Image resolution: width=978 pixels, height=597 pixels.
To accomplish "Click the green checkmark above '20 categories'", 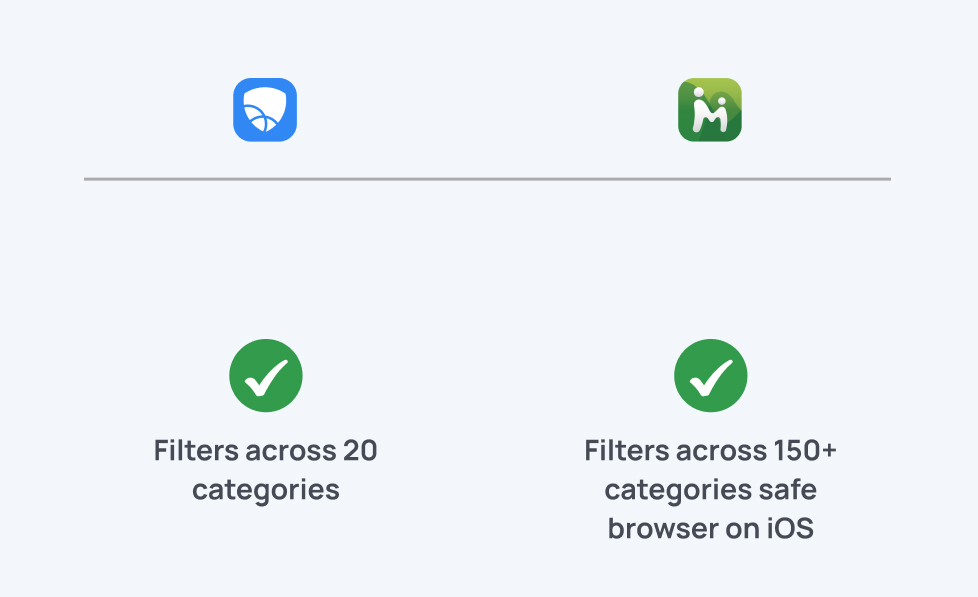I will 266,376.
